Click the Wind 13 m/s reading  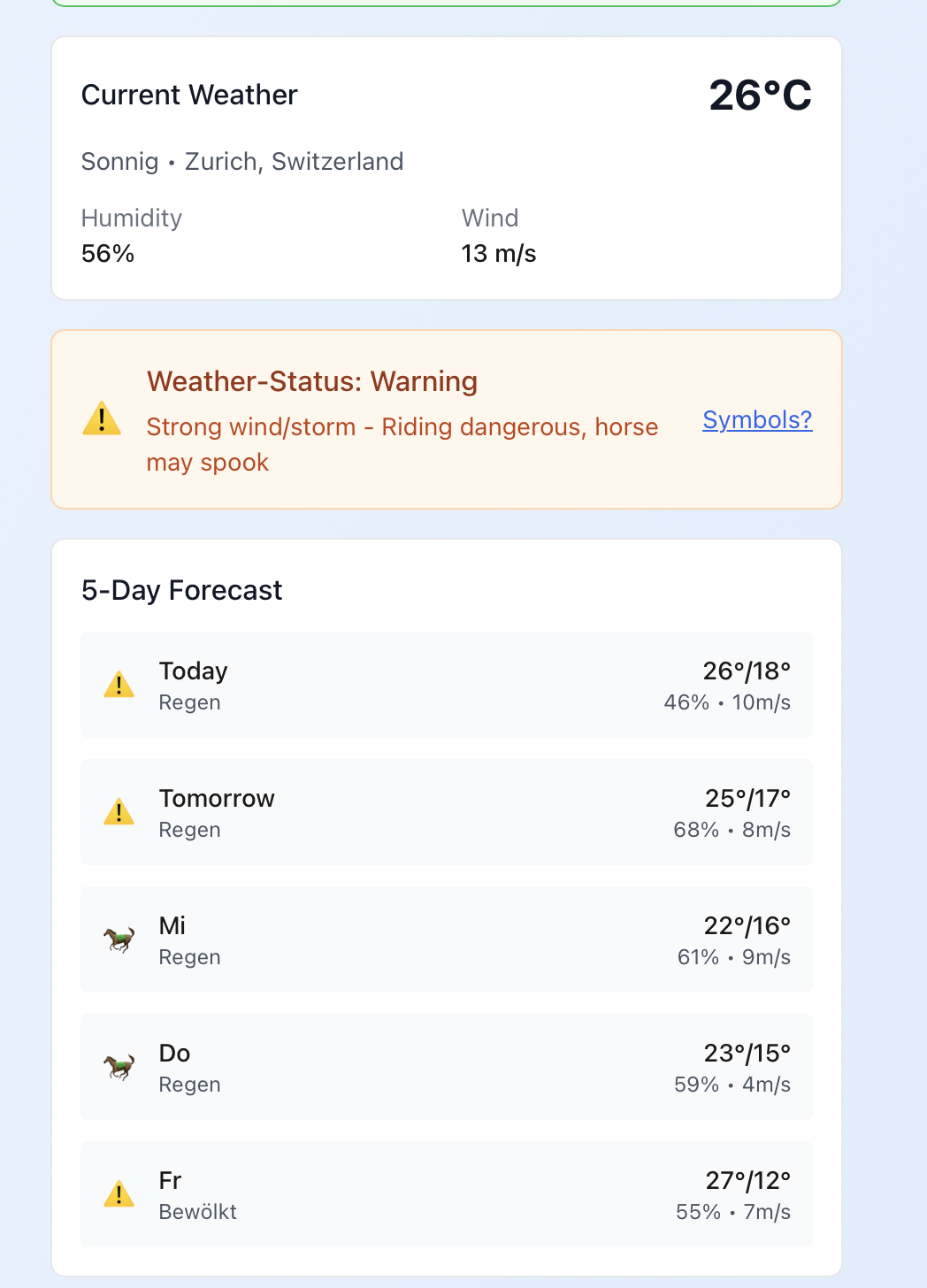click(x=499, y=254)
